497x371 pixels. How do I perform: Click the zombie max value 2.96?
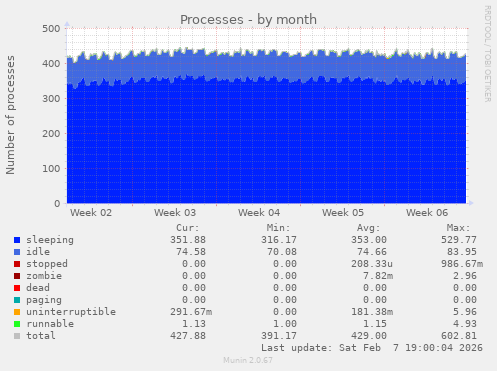tap(465, 276)
